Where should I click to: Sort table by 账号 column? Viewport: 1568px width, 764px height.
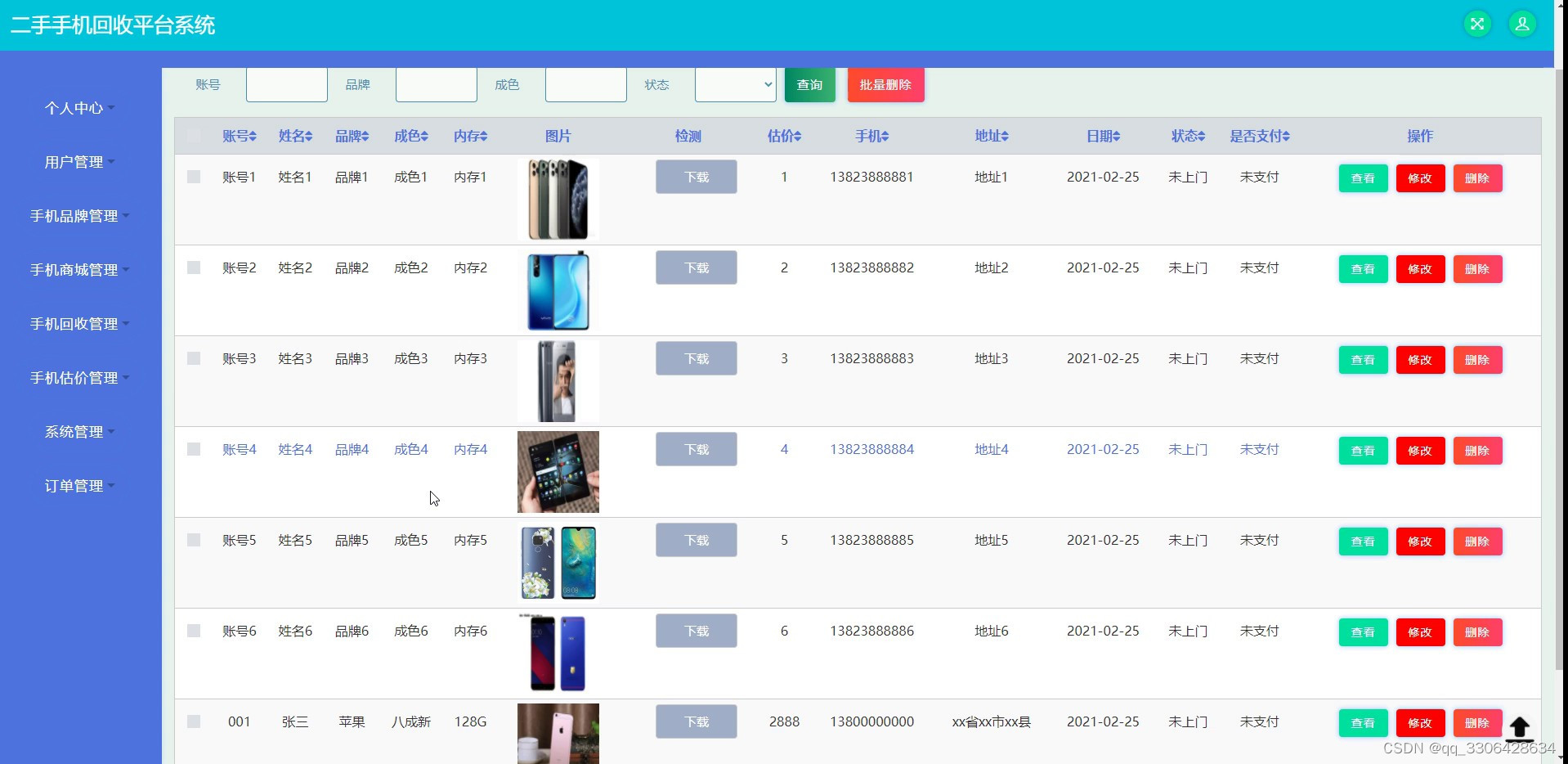click(240, 136)
